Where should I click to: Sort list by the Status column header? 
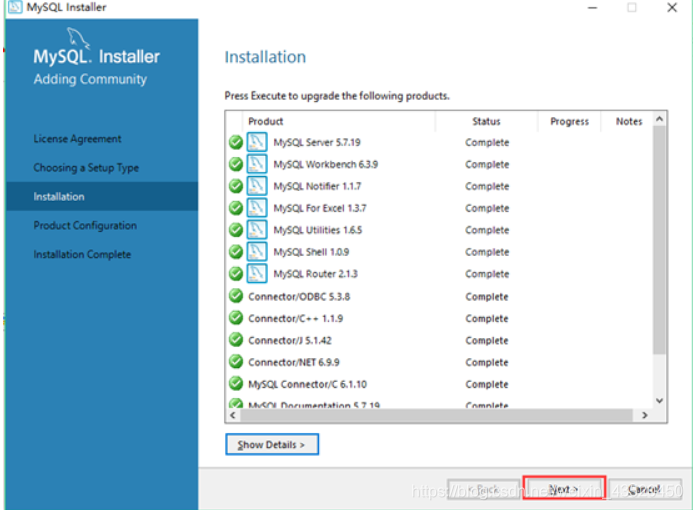486,121
